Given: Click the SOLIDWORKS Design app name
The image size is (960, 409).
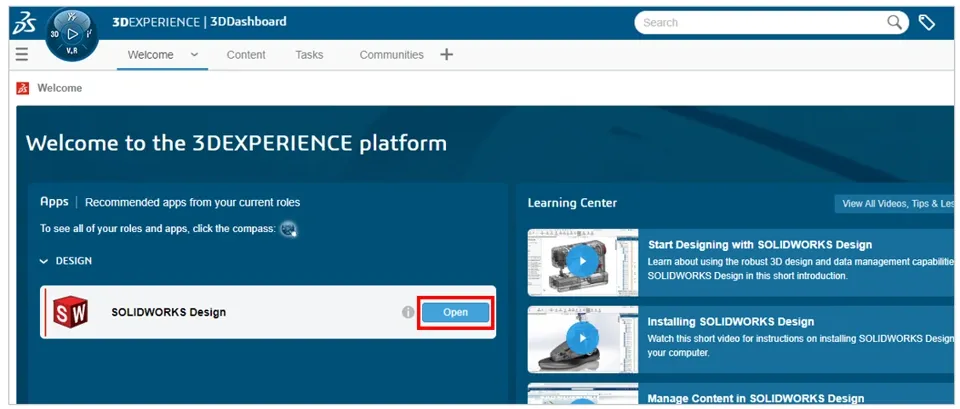Looking at the screenshot, I should 168,312.
